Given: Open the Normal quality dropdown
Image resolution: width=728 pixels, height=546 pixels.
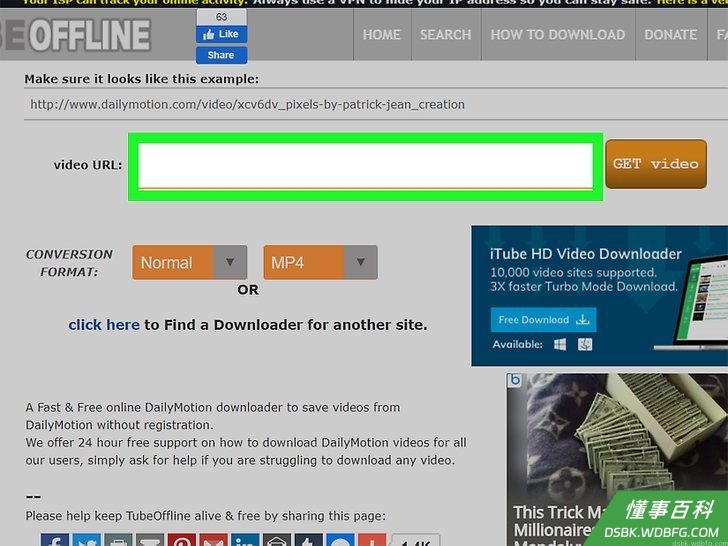Looking at the screenshot, I should coord(189,262).
